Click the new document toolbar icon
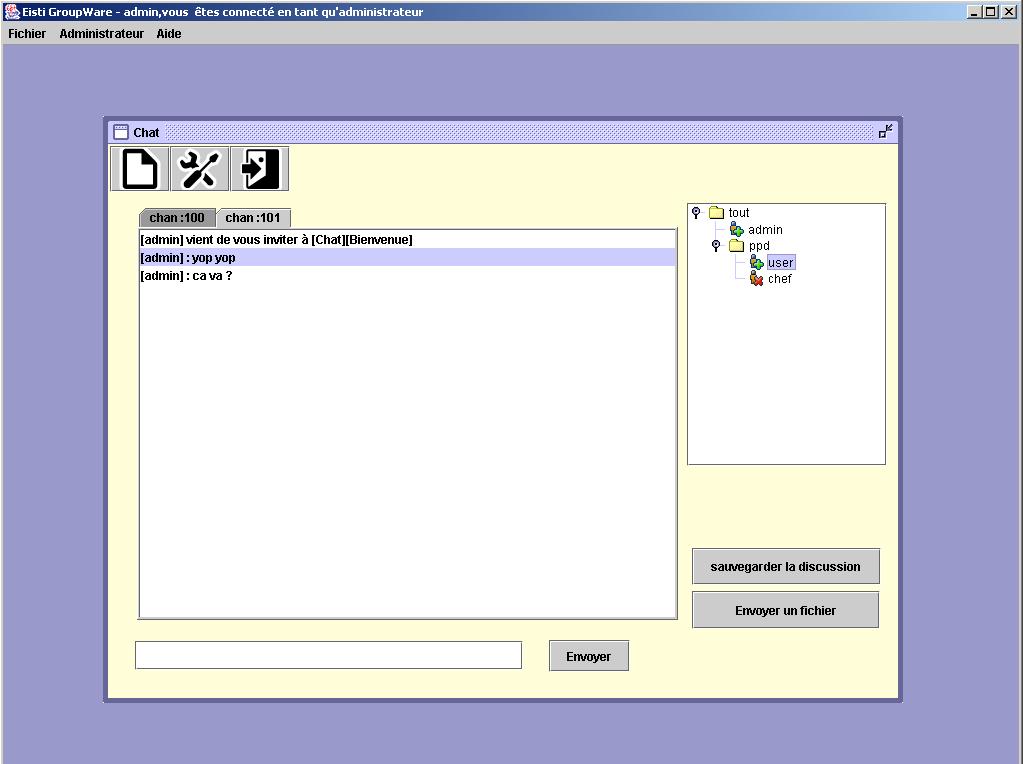 tap(139, 169)
